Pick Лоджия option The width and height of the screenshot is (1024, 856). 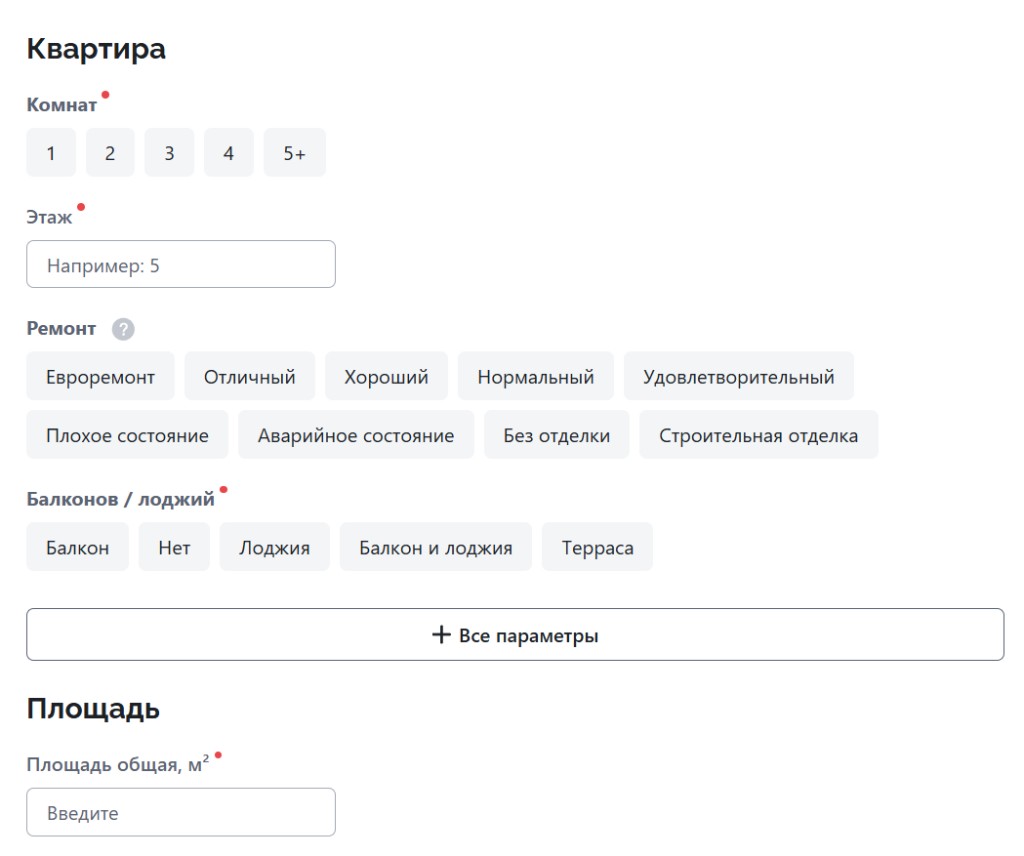274,547
